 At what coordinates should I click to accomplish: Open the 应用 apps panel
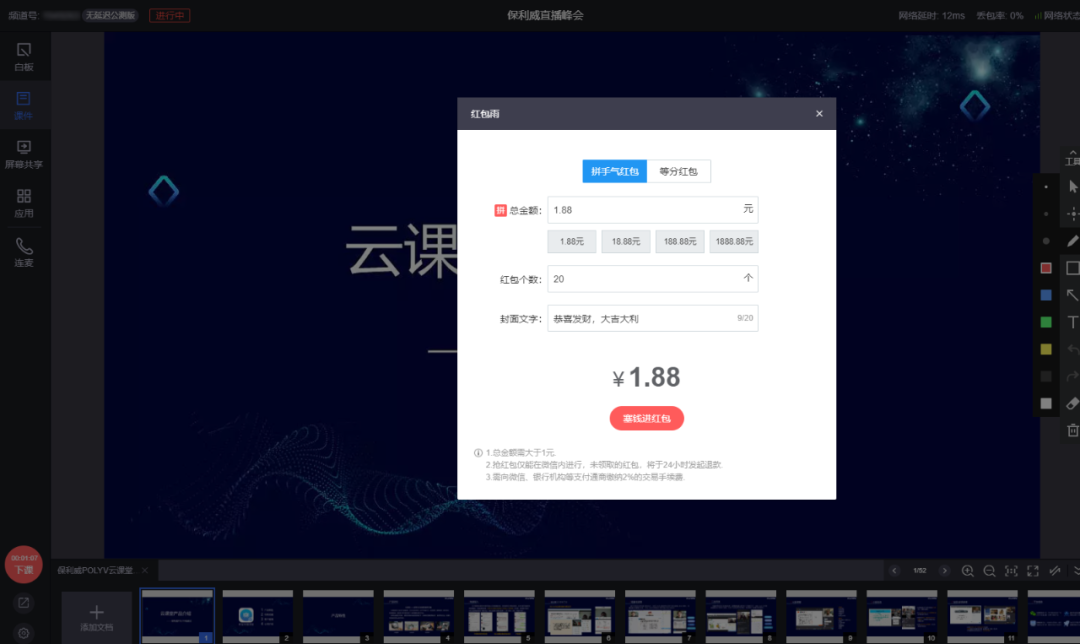point(24,202)
